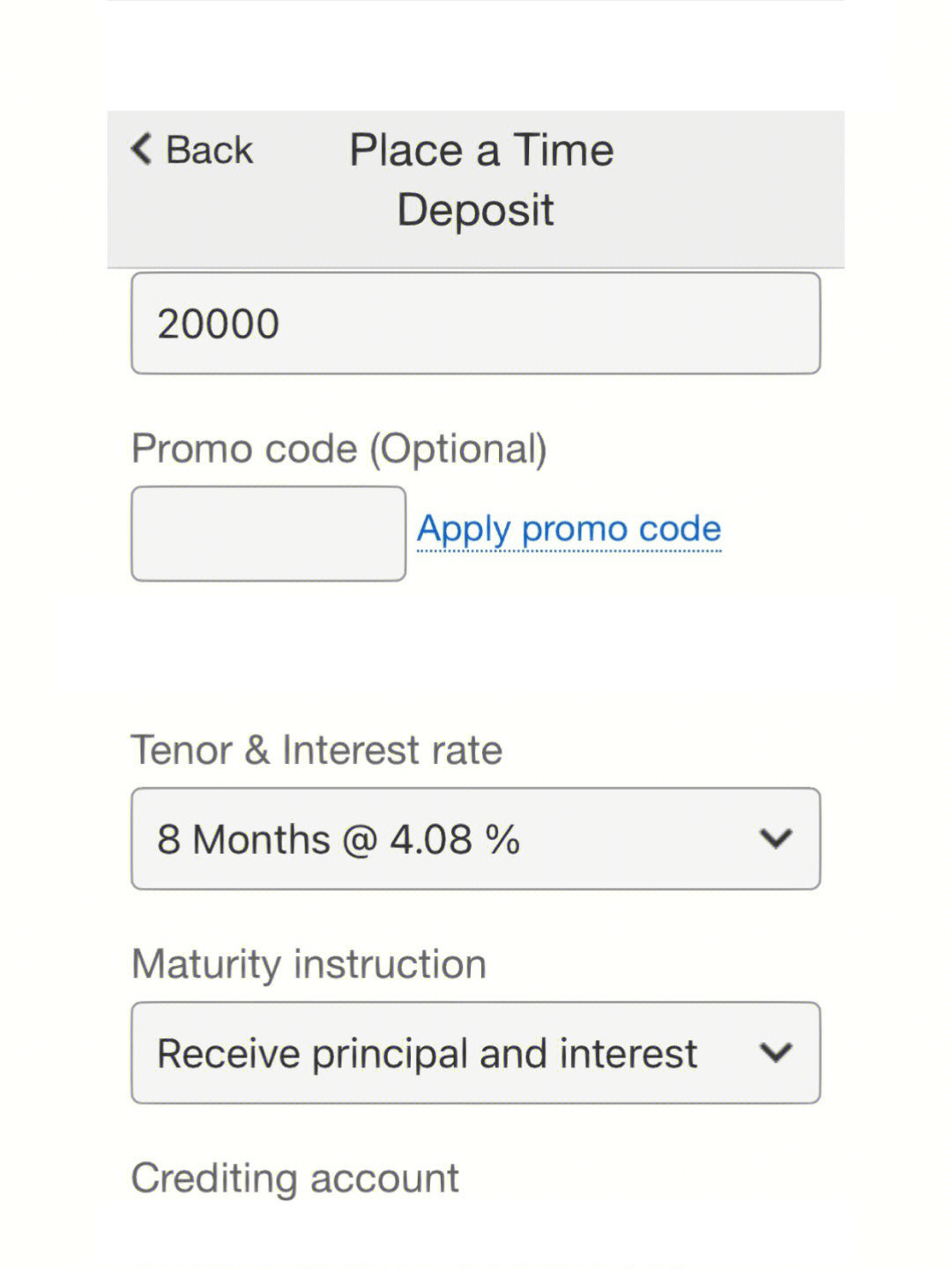
Task: Click the tenor dropdown's chevron arrow
Action: click(x=776, y=838)
